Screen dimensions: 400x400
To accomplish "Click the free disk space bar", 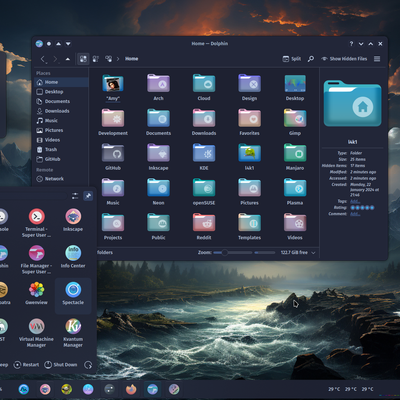I will pyautogui.click(x=265, y=253).
